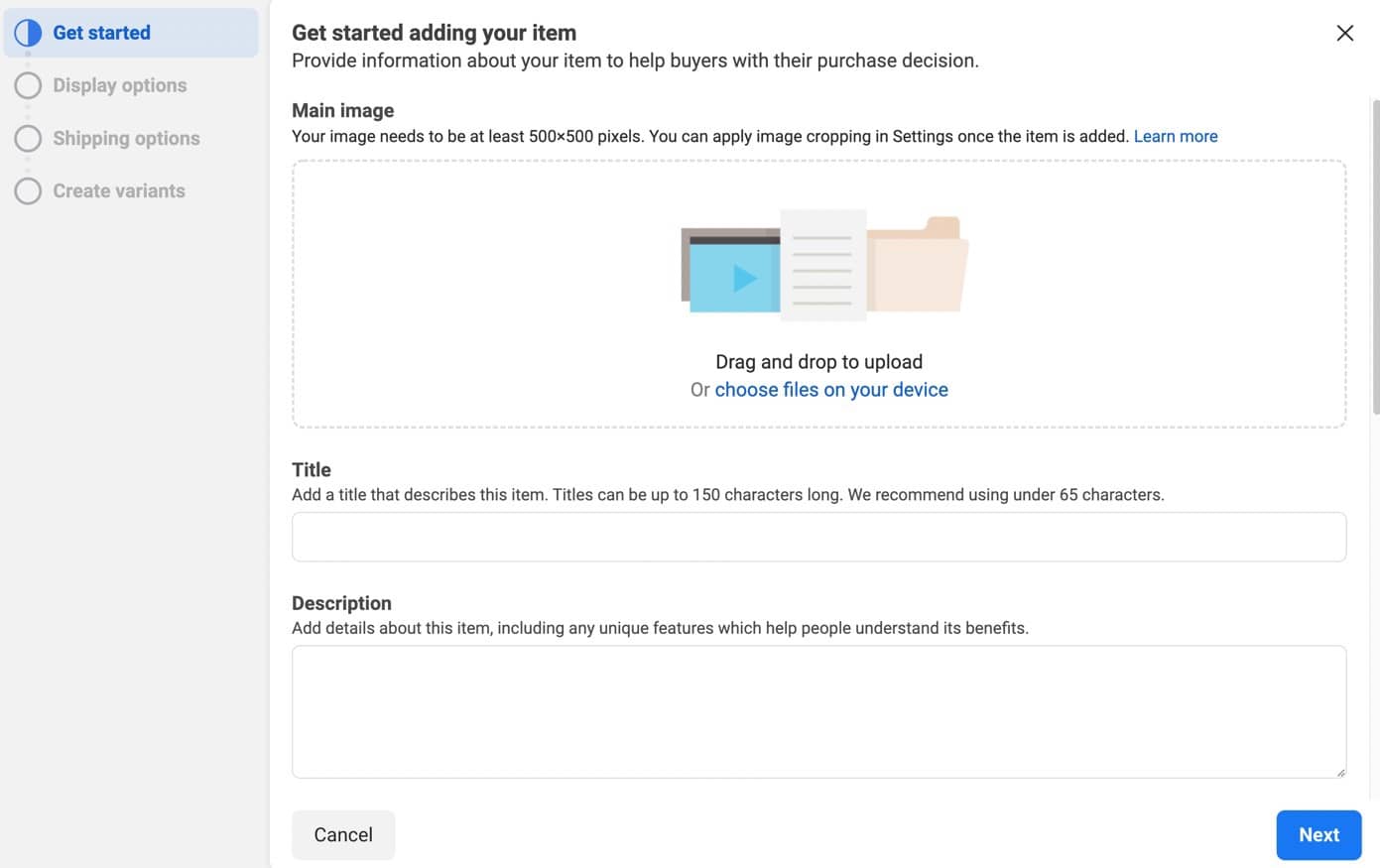Screen dimensions: 1380x868
Task: Open the Shipping options step
Action: tap(126, 138)
